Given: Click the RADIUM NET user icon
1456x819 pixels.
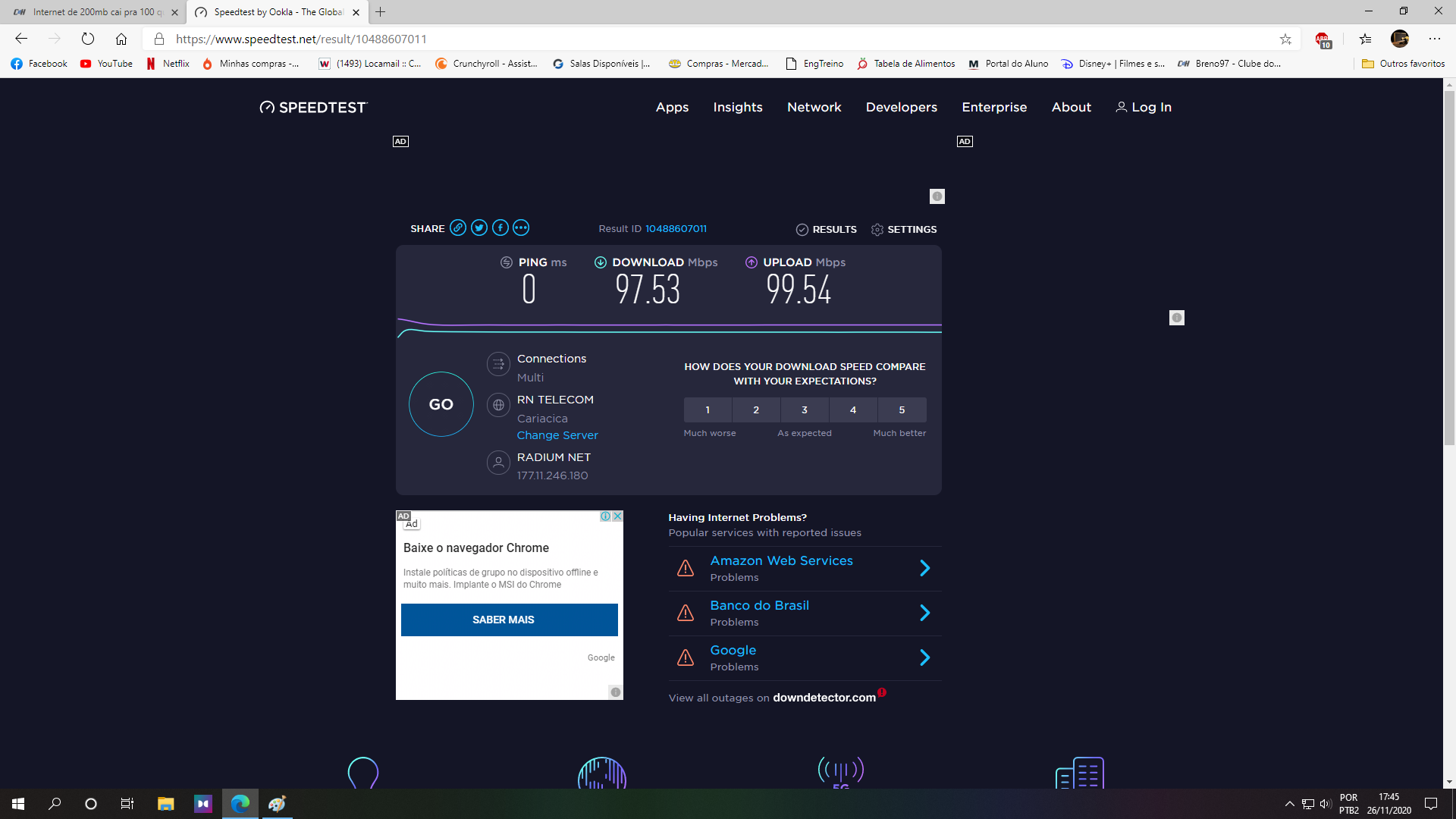Looking at the screenshot, I should click(498, 463).
